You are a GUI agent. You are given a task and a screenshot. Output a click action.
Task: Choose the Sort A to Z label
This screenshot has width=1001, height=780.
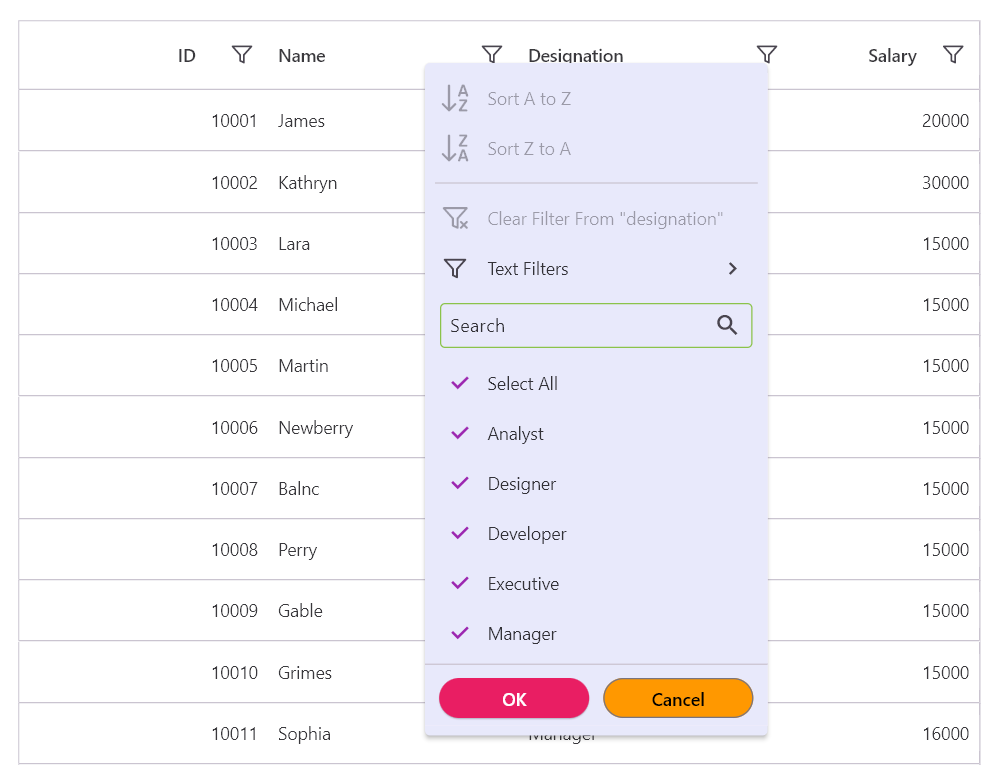529,99
